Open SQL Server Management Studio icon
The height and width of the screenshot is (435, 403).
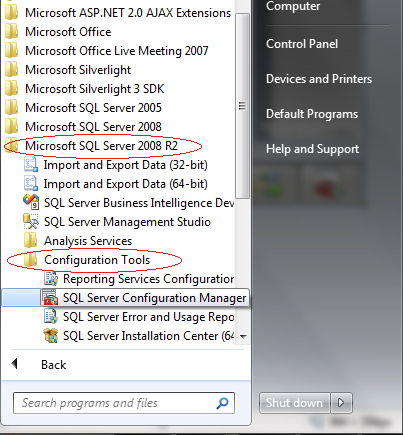click(x=31, y=222)
